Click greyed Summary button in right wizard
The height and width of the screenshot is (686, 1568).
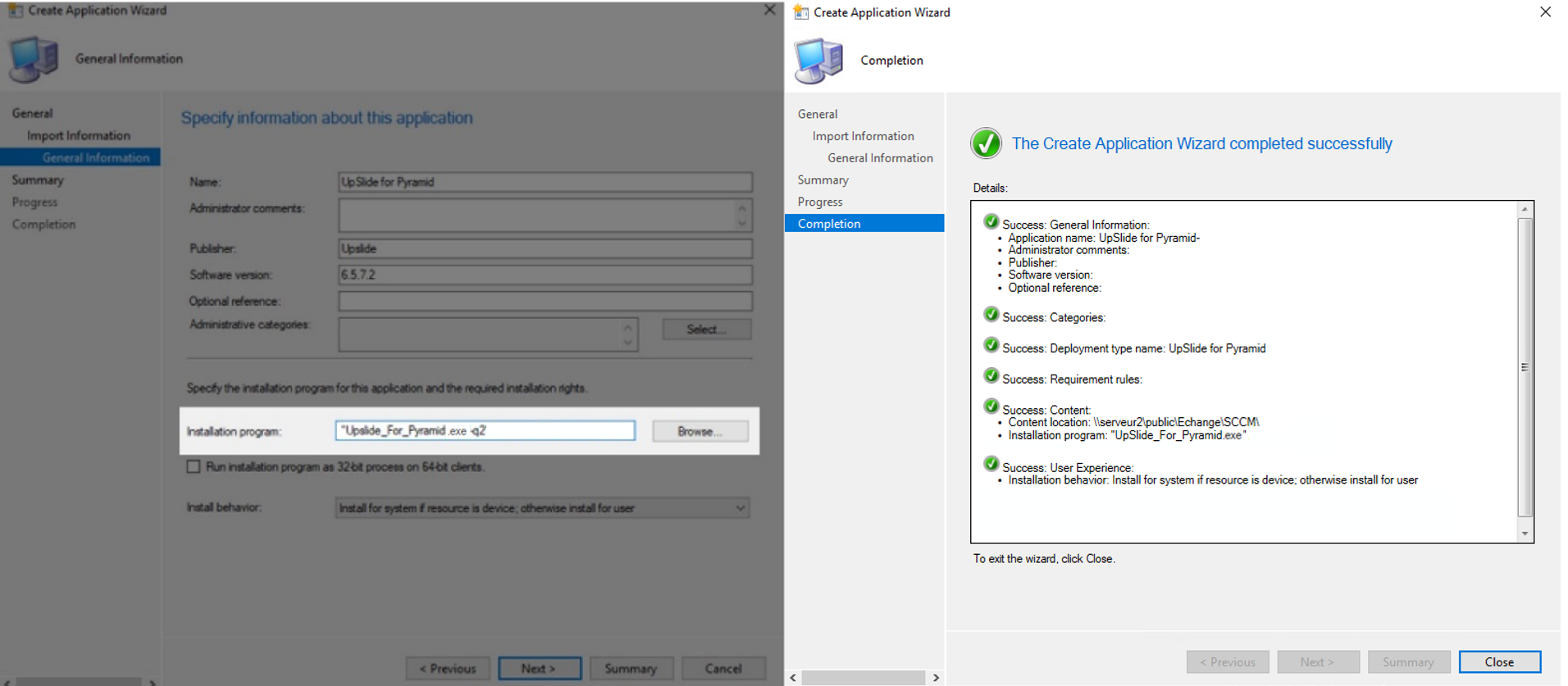pyautogui.click(x=1409, y=662)
